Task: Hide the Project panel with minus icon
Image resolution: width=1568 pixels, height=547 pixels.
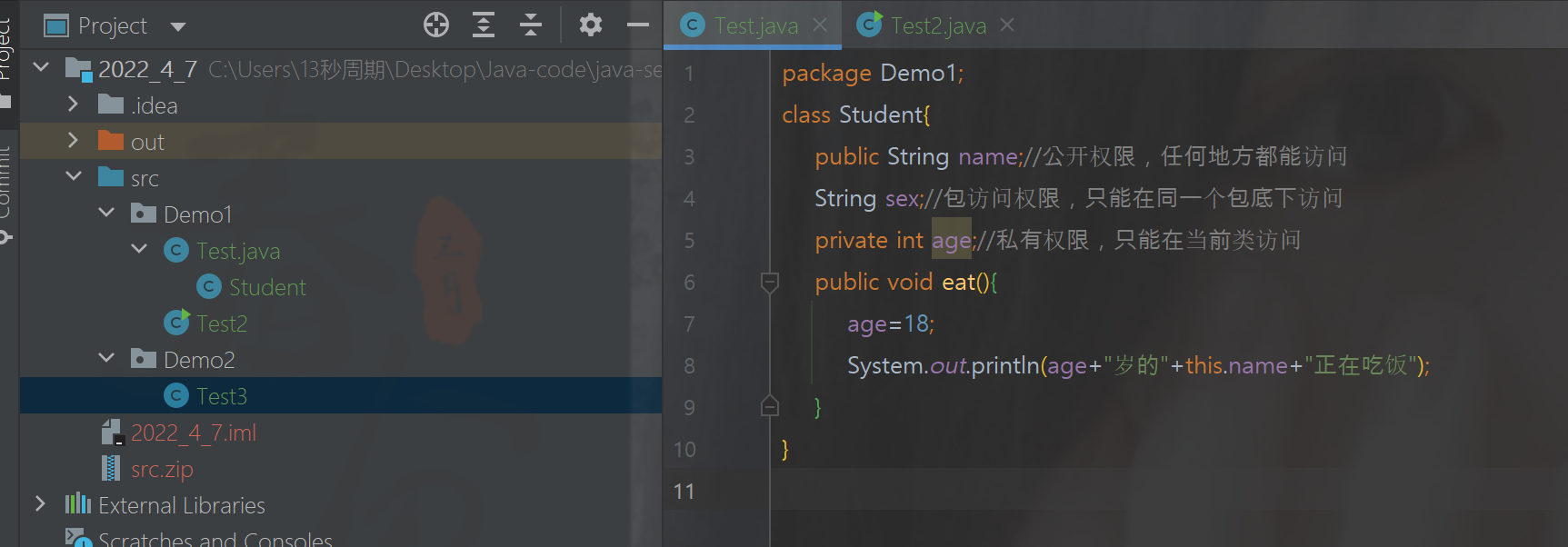Action: click(x=638, y=25)
